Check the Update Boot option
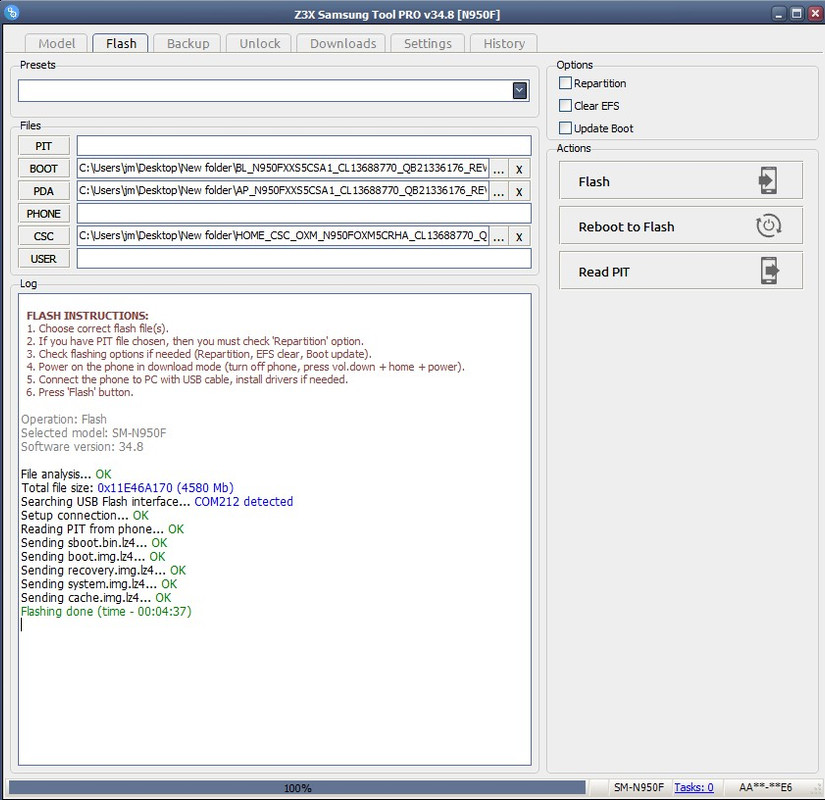Image resolution: width=825 pixels, height=800 pixels. (x=565, y=128)
